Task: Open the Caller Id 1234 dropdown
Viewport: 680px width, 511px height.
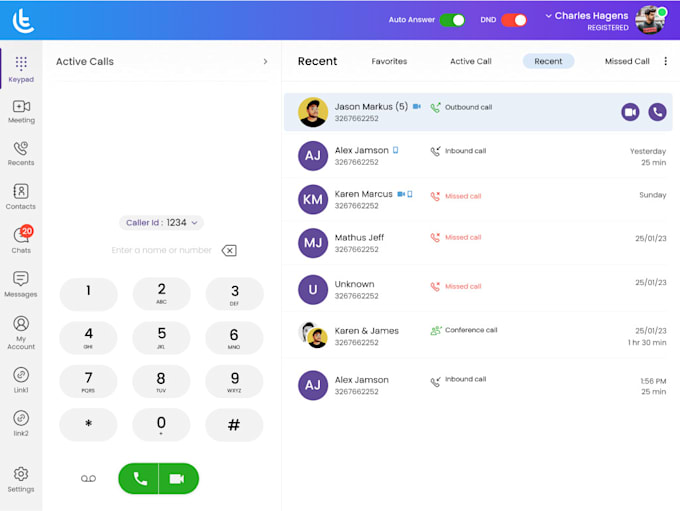Action: (x=161, y=223)
